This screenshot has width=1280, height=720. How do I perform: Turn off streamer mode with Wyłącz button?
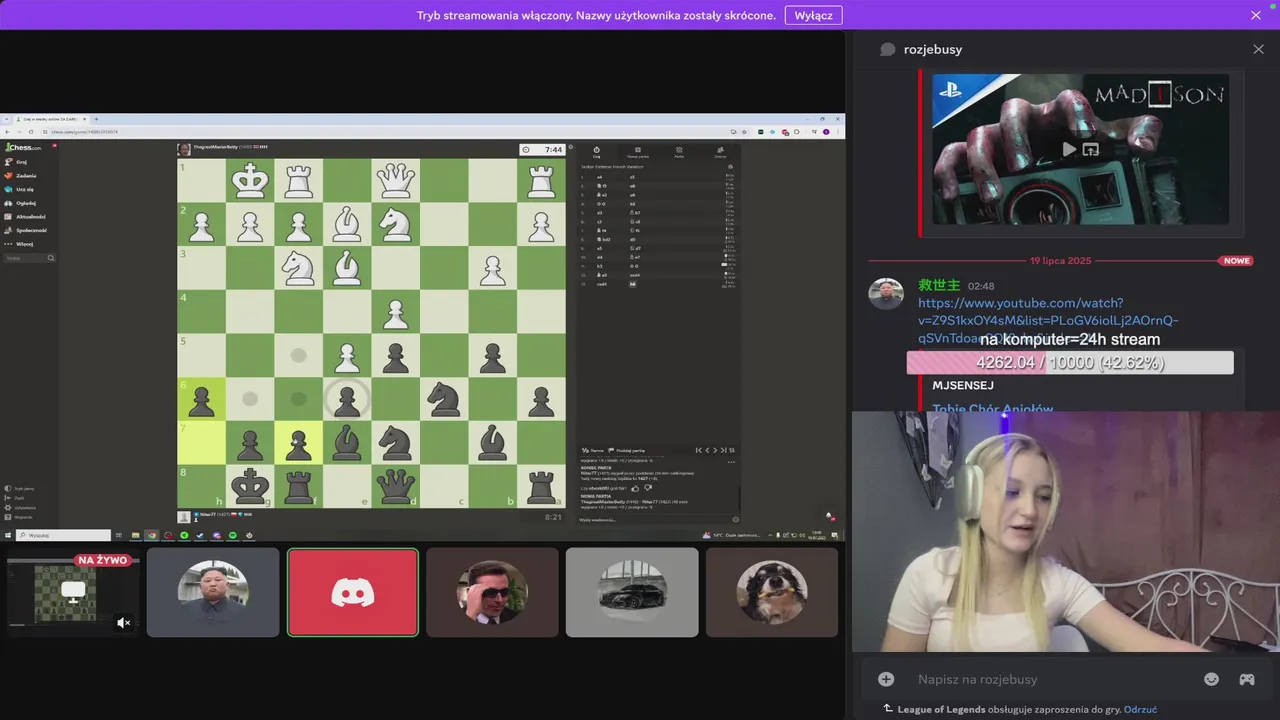pos(813,15)
